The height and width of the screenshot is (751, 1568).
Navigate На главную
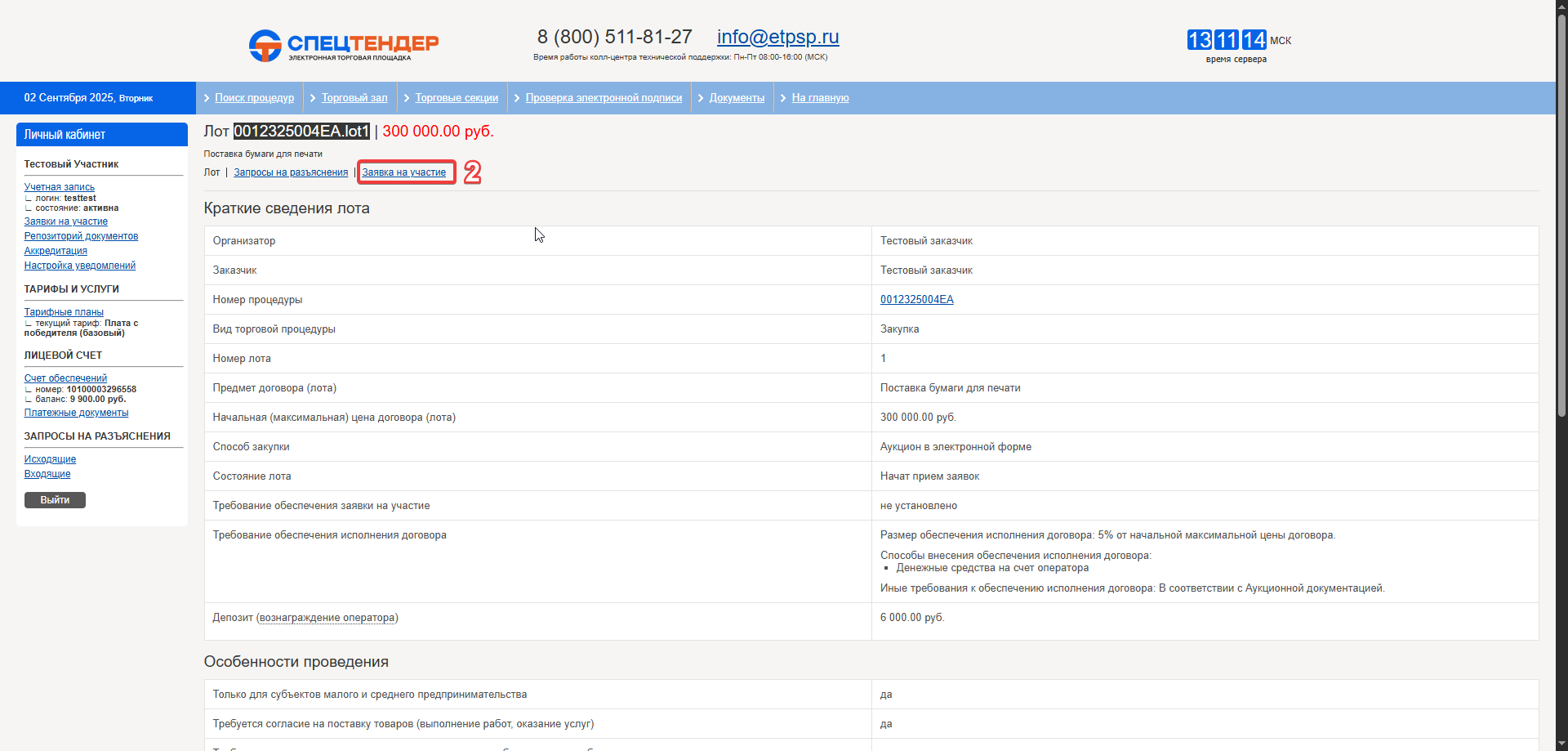click(820, 98)
